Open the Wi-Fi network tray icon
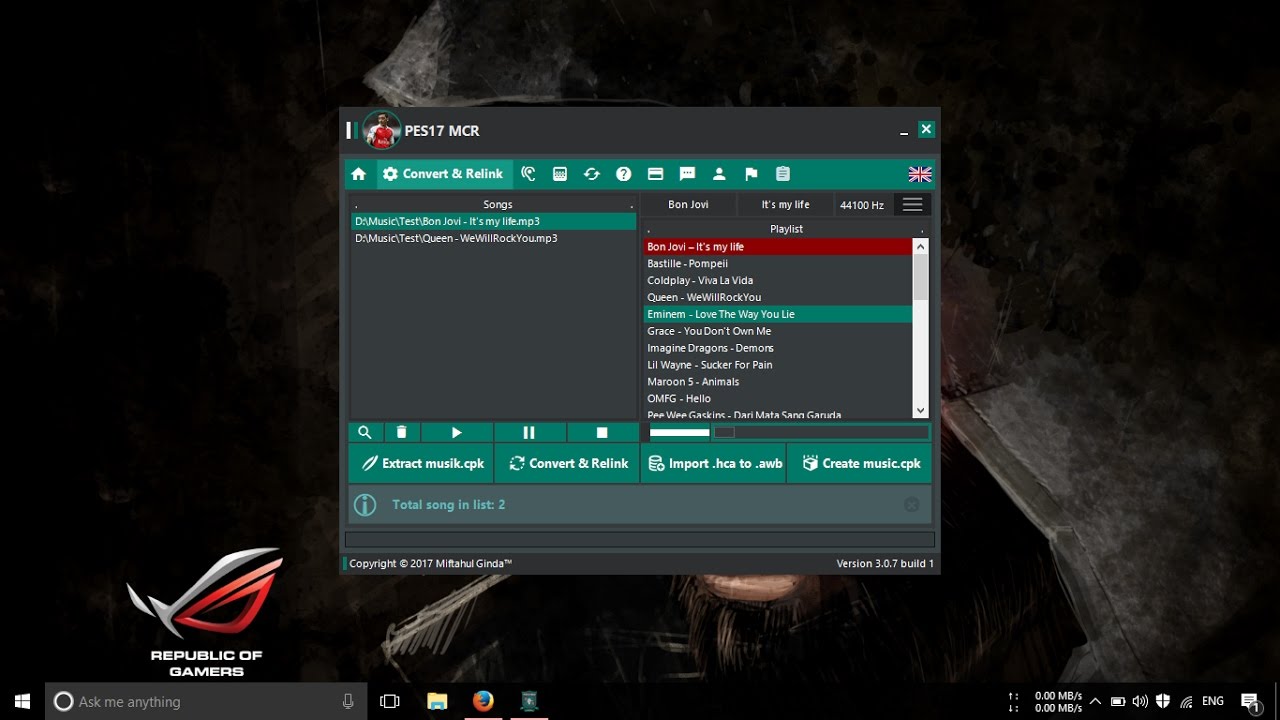 [1186, 702]
